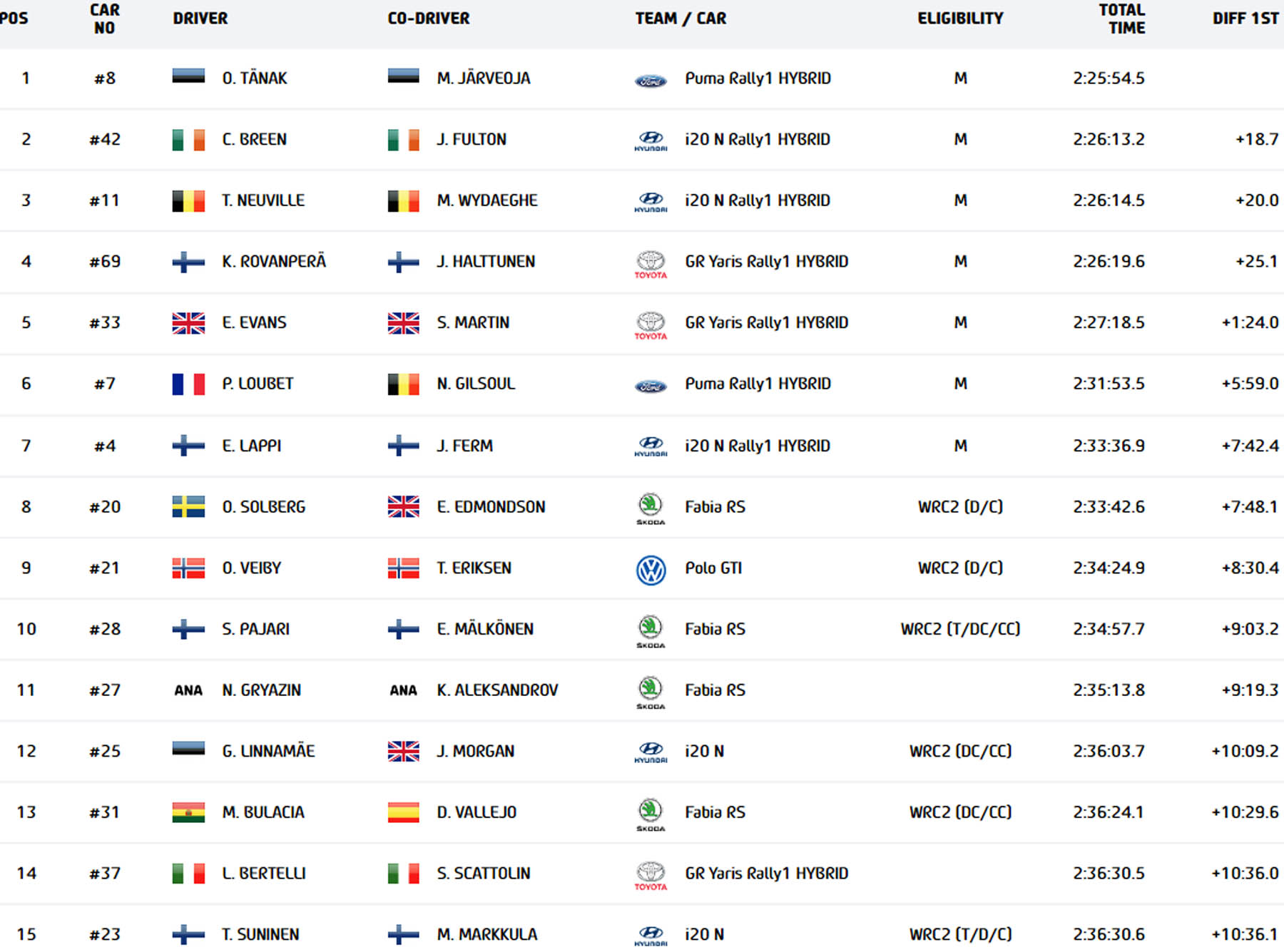This screenshot has width=1284, height=952.
Task: Open driver T. Neuville's name
Action: [263, 200]
